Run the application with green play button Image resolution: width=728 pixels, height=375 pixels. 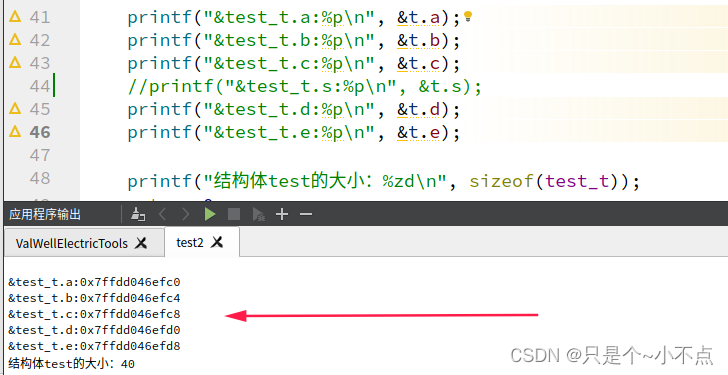(210, 214)
